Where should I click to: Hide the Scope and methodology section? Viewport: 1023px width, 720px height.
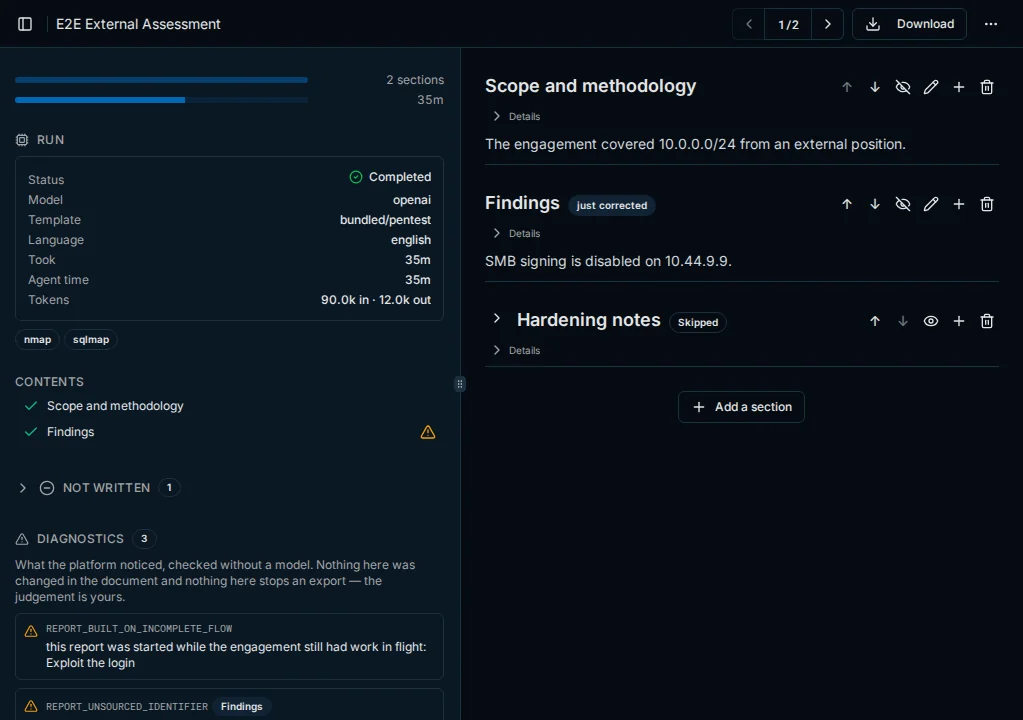click(903, 87)
